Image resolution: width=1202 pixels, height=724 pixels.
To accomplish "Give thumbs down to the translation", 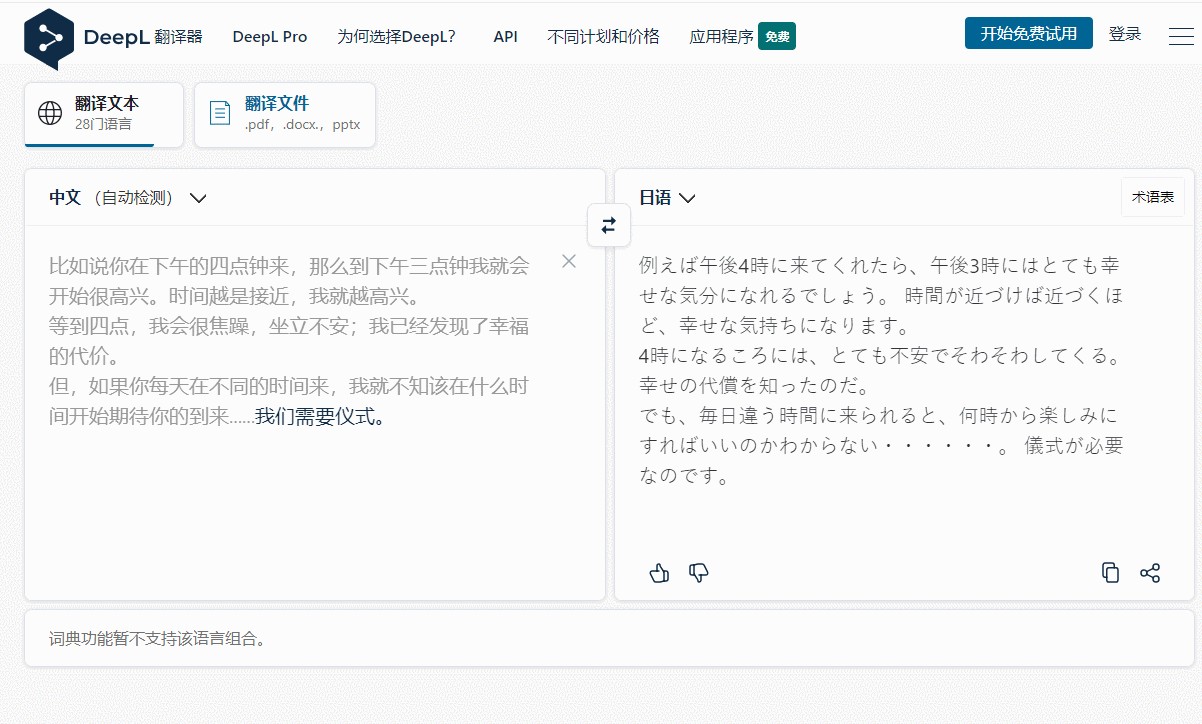I will click(x=699, y=573).
